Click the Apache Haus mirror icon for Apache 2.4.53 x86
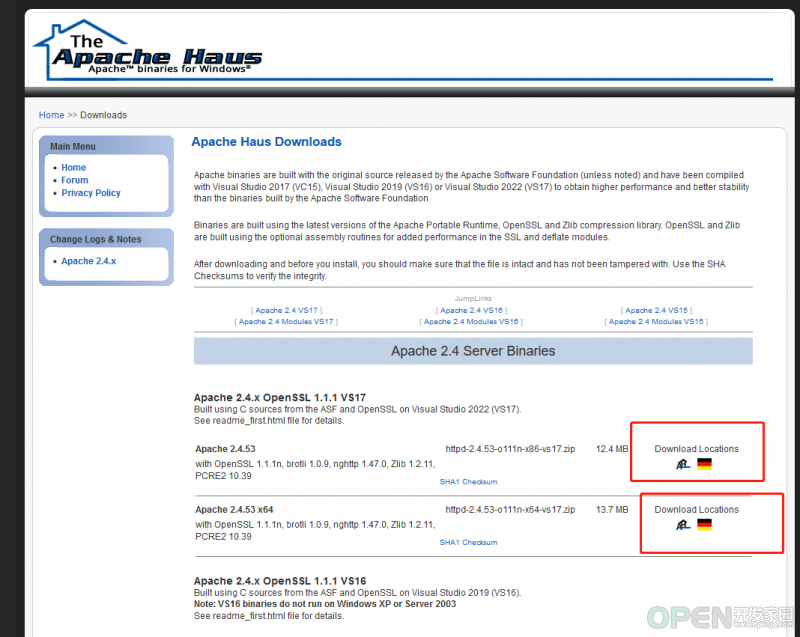The width and height of the screenshot is (800, 637). tap(683, 464)
